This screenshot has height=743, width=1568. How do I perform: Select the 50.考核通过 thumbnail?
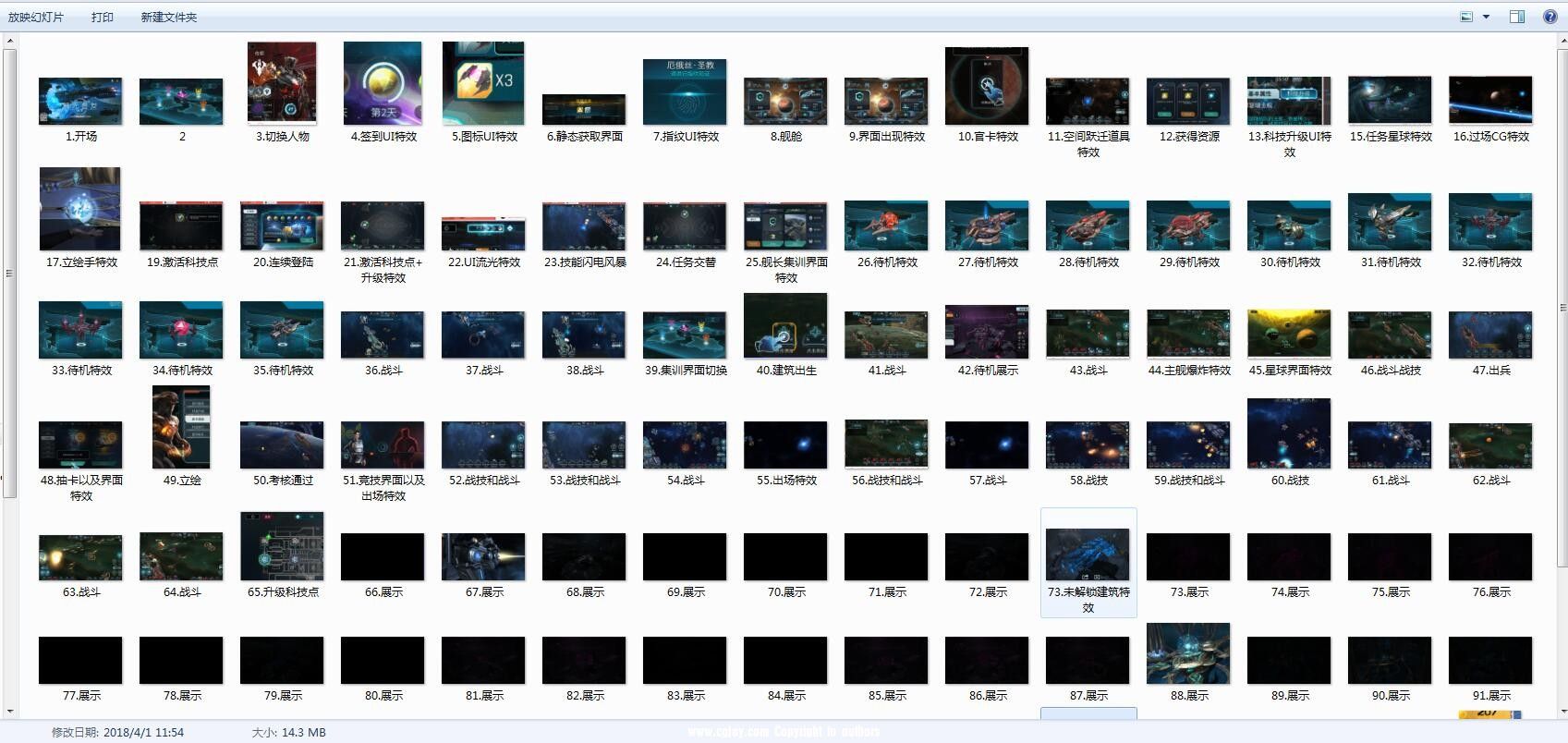point(282,445)
